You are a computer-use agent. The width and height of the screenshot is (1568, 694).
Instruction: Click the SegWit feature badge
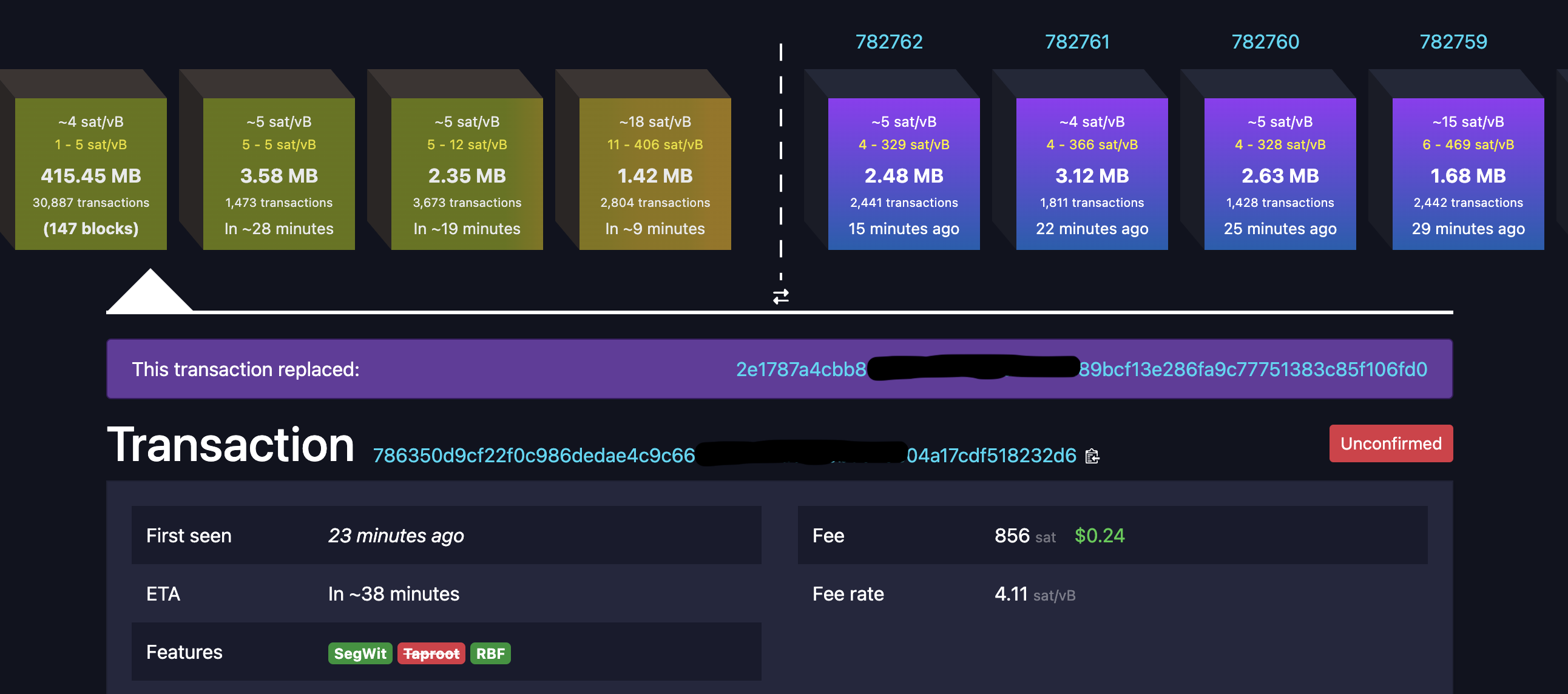360,653
